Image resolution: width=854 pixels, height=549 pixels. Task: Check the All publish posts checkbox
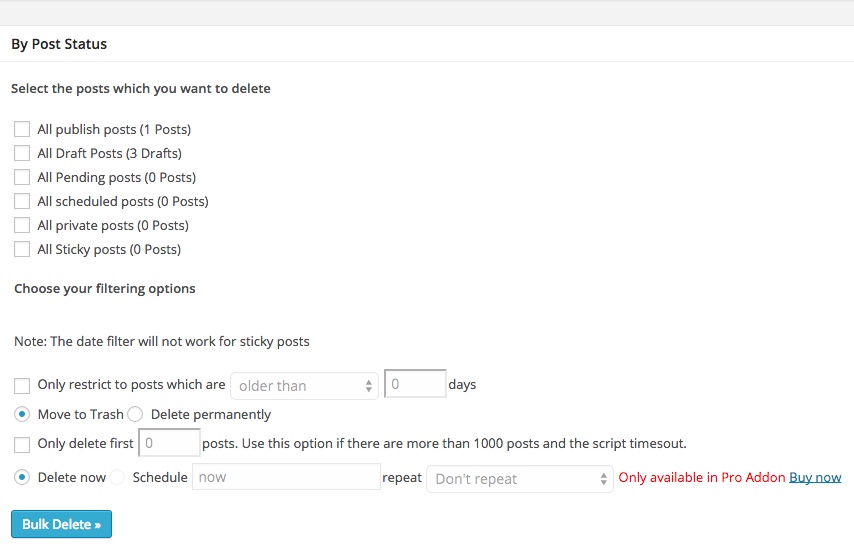coord(22,129)
